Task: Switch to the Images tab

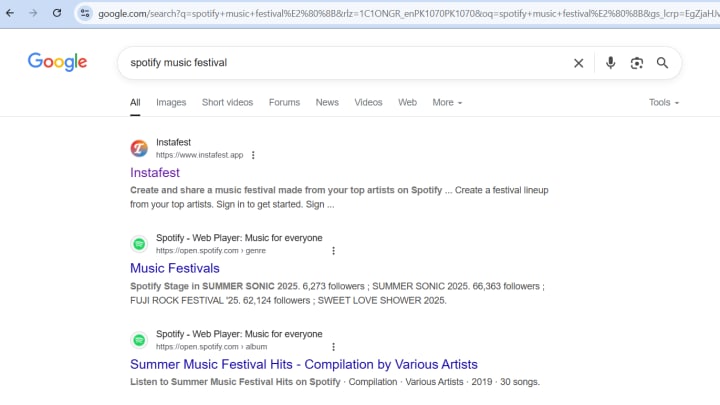Action: tap(171, 102)
